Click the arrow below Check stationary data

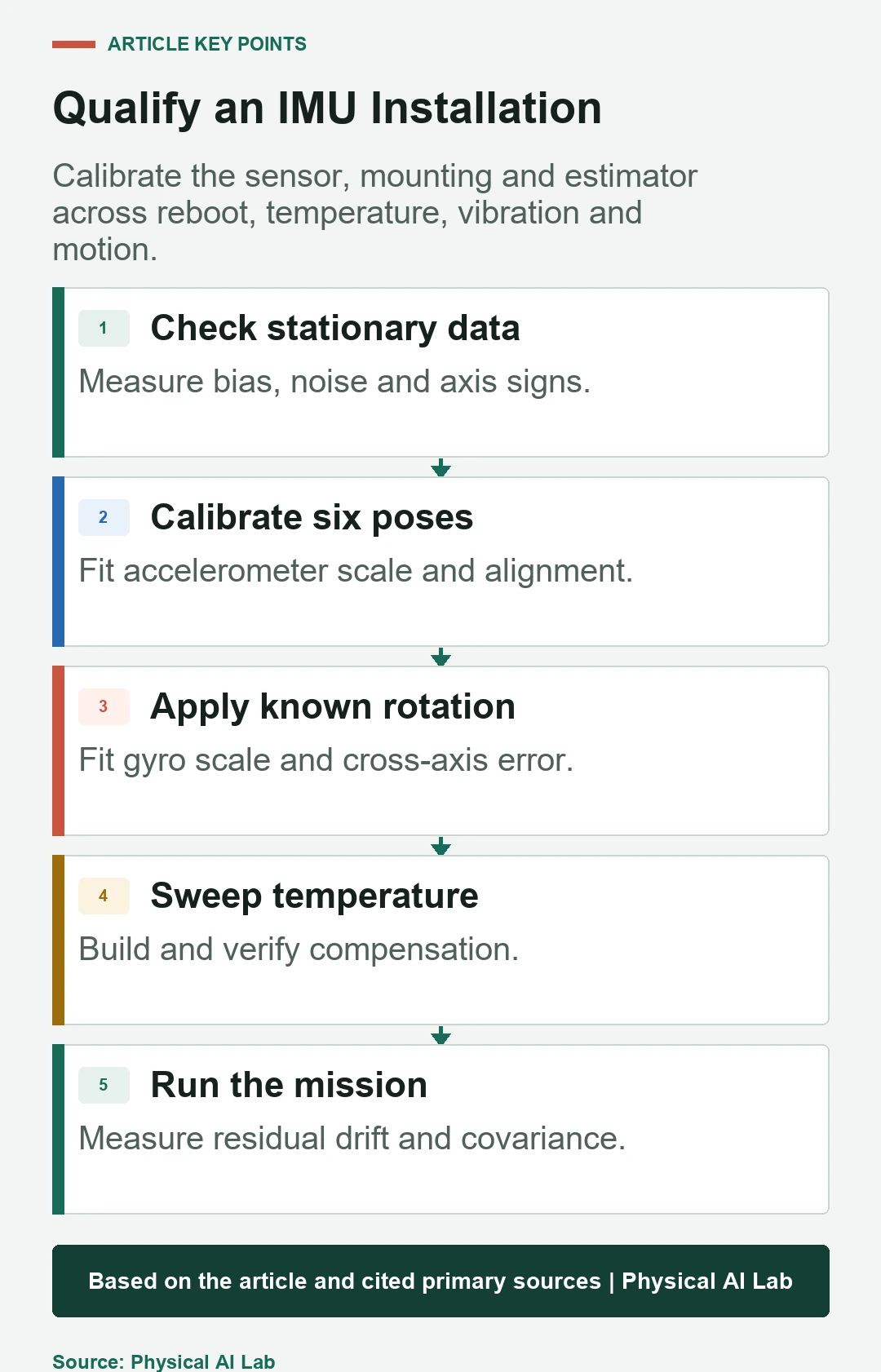click(440, 467)
